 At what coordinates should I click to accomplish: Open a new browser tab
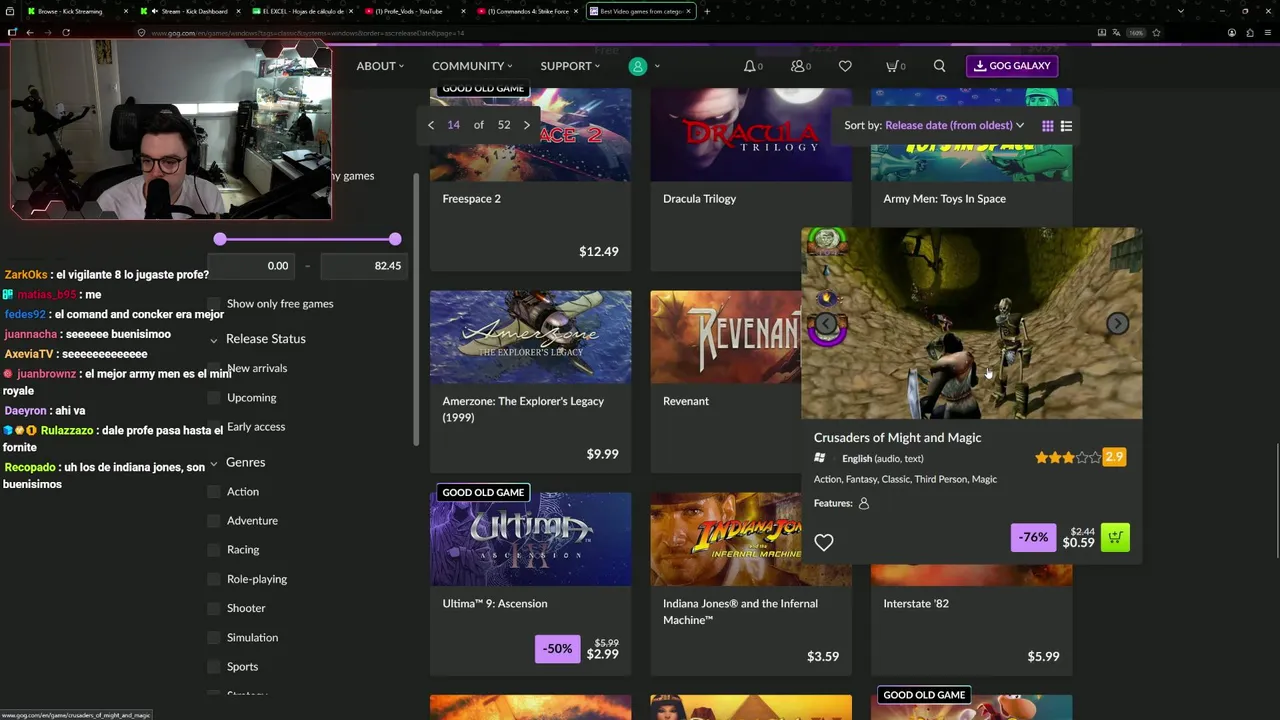(x=706, y=11)
